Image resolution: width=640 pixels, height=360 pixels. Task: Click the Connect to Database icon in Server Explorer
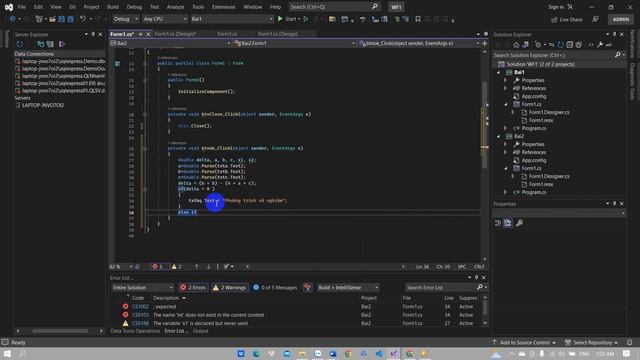point(40,44)
